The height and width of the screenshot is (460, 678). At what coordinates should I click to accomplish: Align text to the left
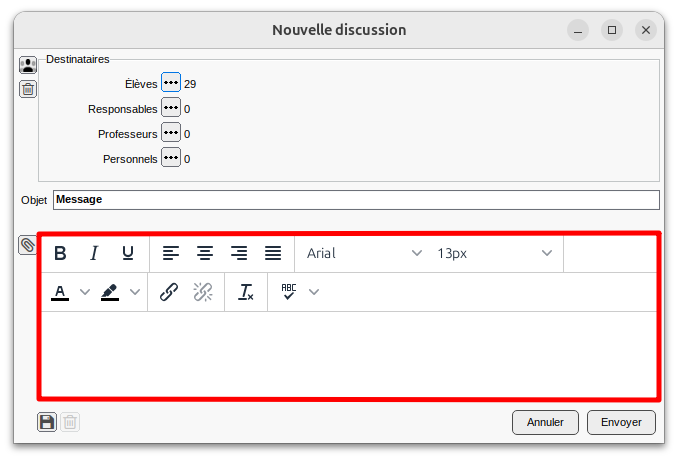pos(171,253)
